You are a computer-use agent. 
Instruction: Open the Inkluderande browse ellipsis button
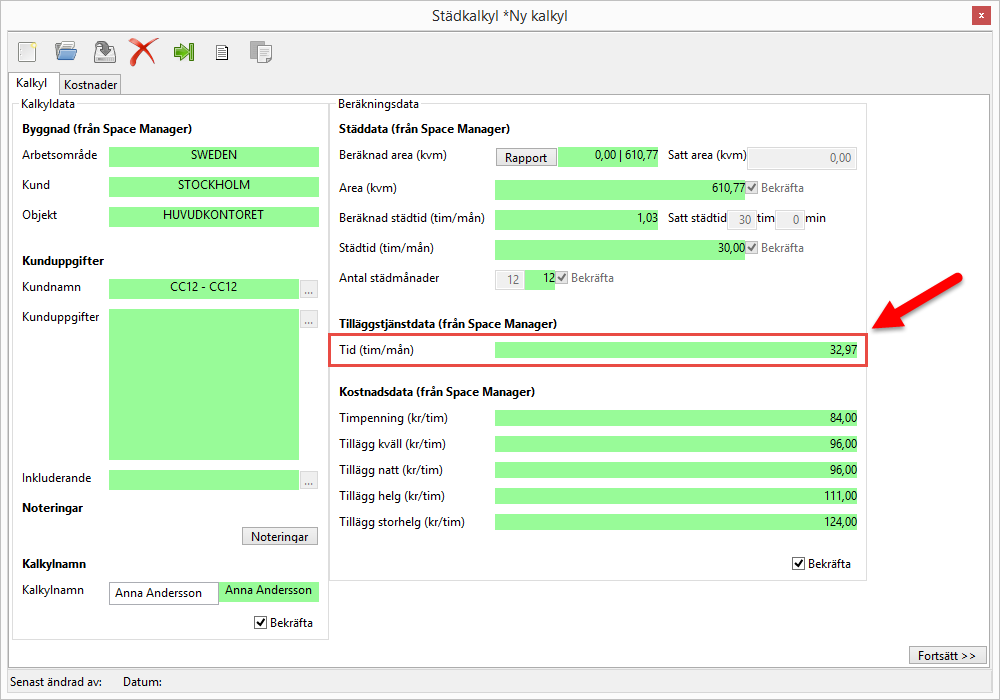point(309,480)
